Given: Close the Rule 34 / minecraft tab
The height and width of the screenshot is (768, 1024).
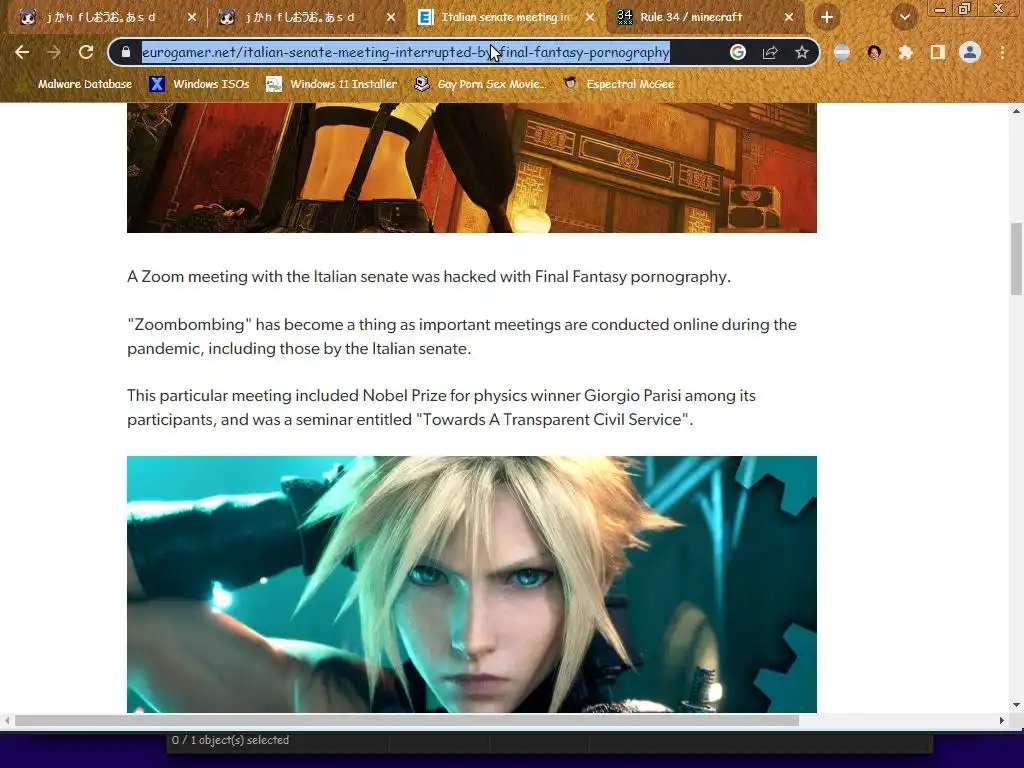Looking at the screenshot, I should click(789, 18).
